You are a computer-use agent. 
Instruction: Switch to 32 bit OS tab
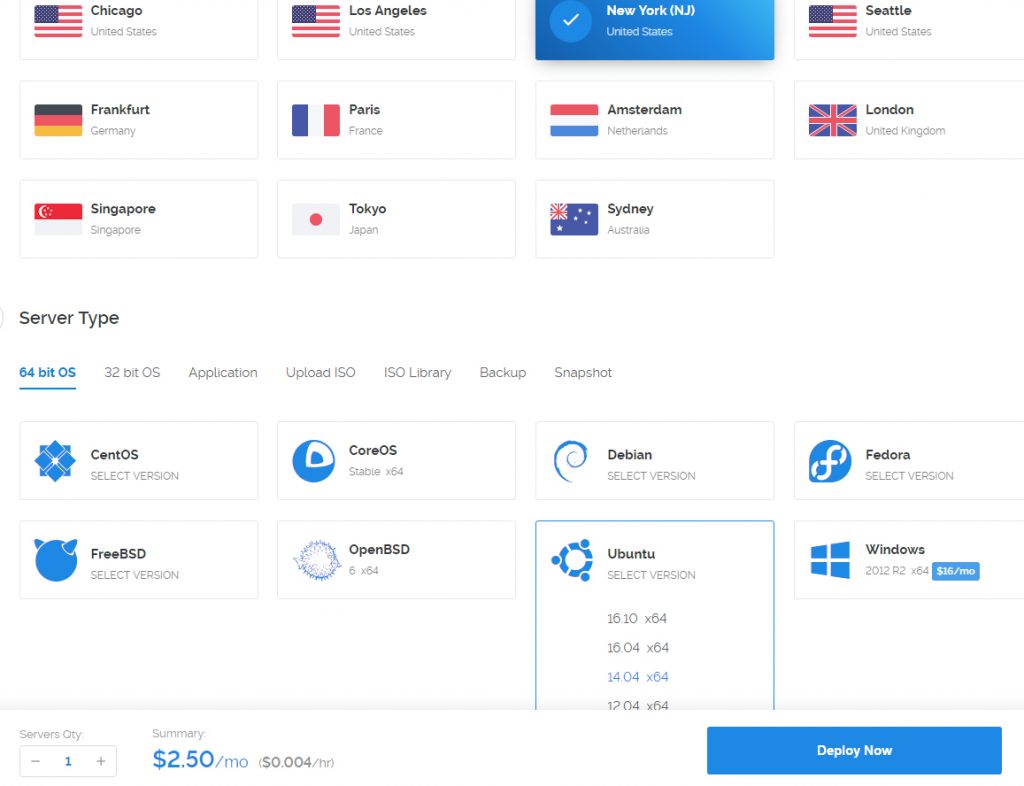(x=132, y=373)
